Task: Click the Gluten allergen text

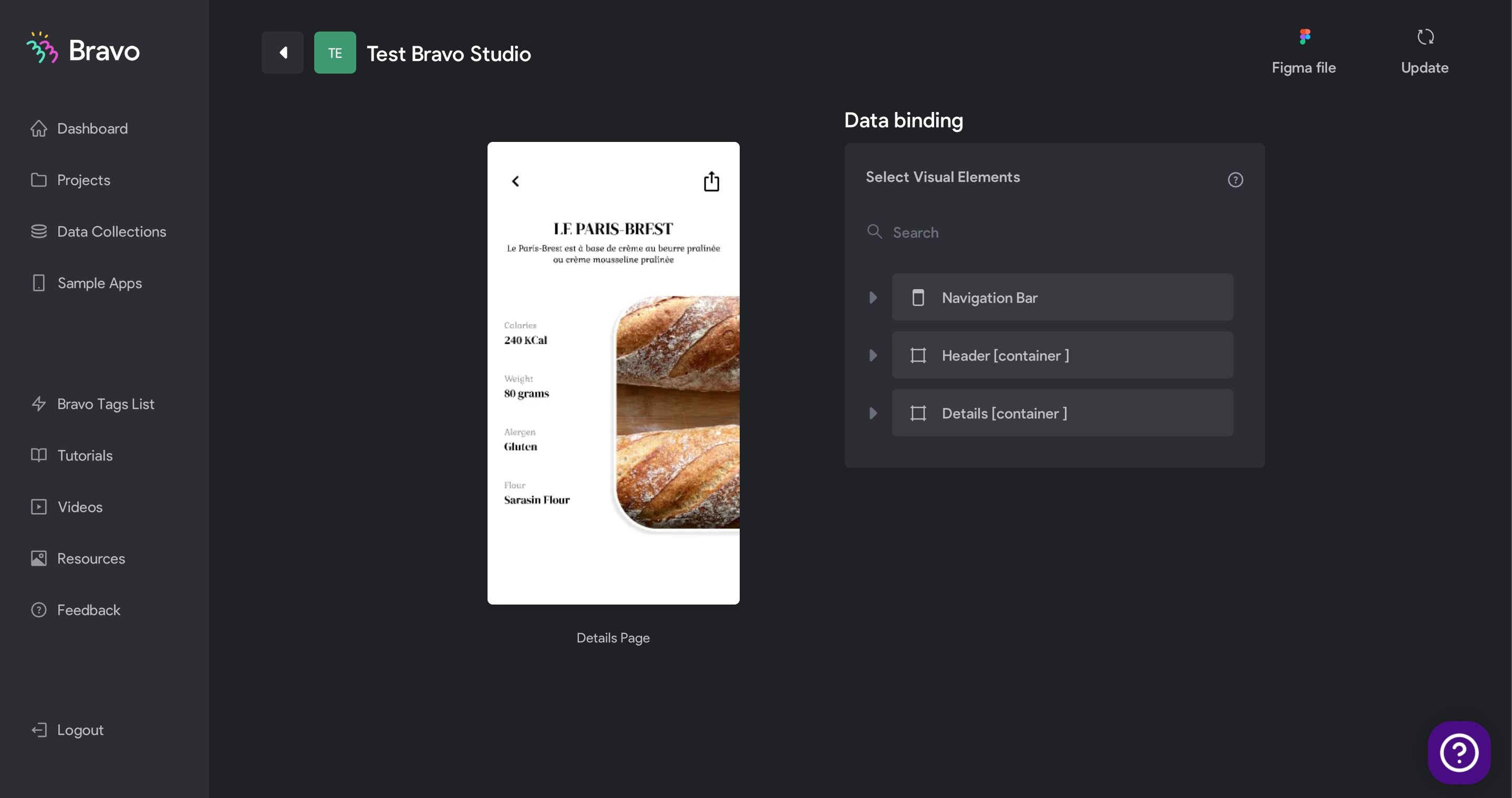Action: click(x=520, y=447)
